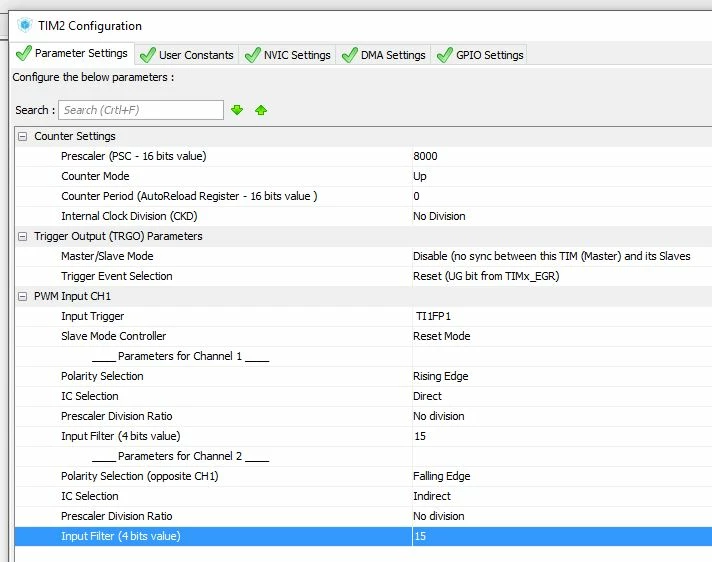The height and width of the screenshot is (562, 712).
Task: Open the GPIO Settings tab
Action: point(480,55)
